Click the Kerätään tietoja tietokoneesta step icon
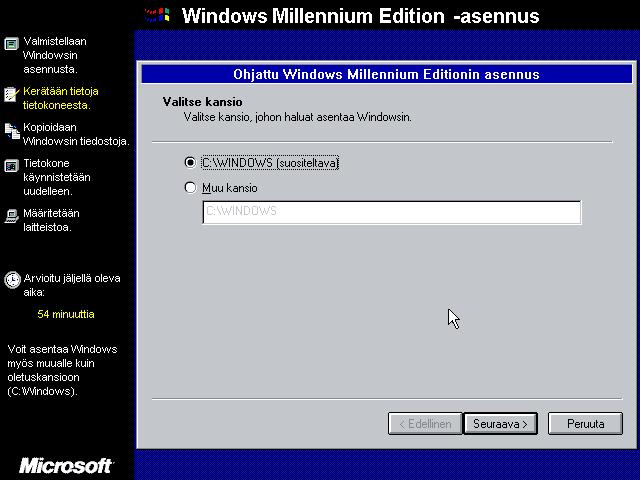Viewport: 640px width, 480px height. (11, 94)
